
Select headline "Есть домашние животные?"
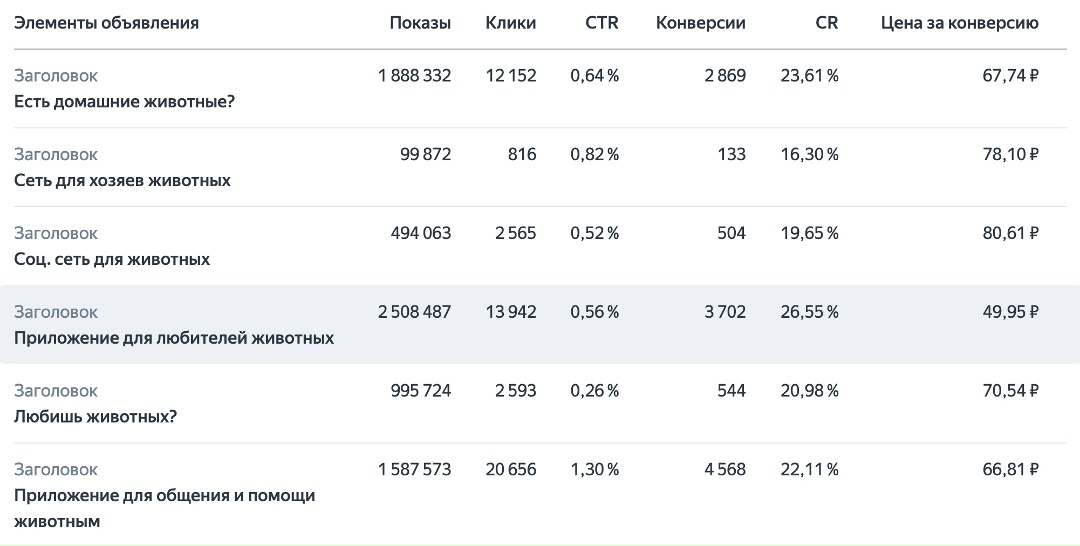point(124,101)
